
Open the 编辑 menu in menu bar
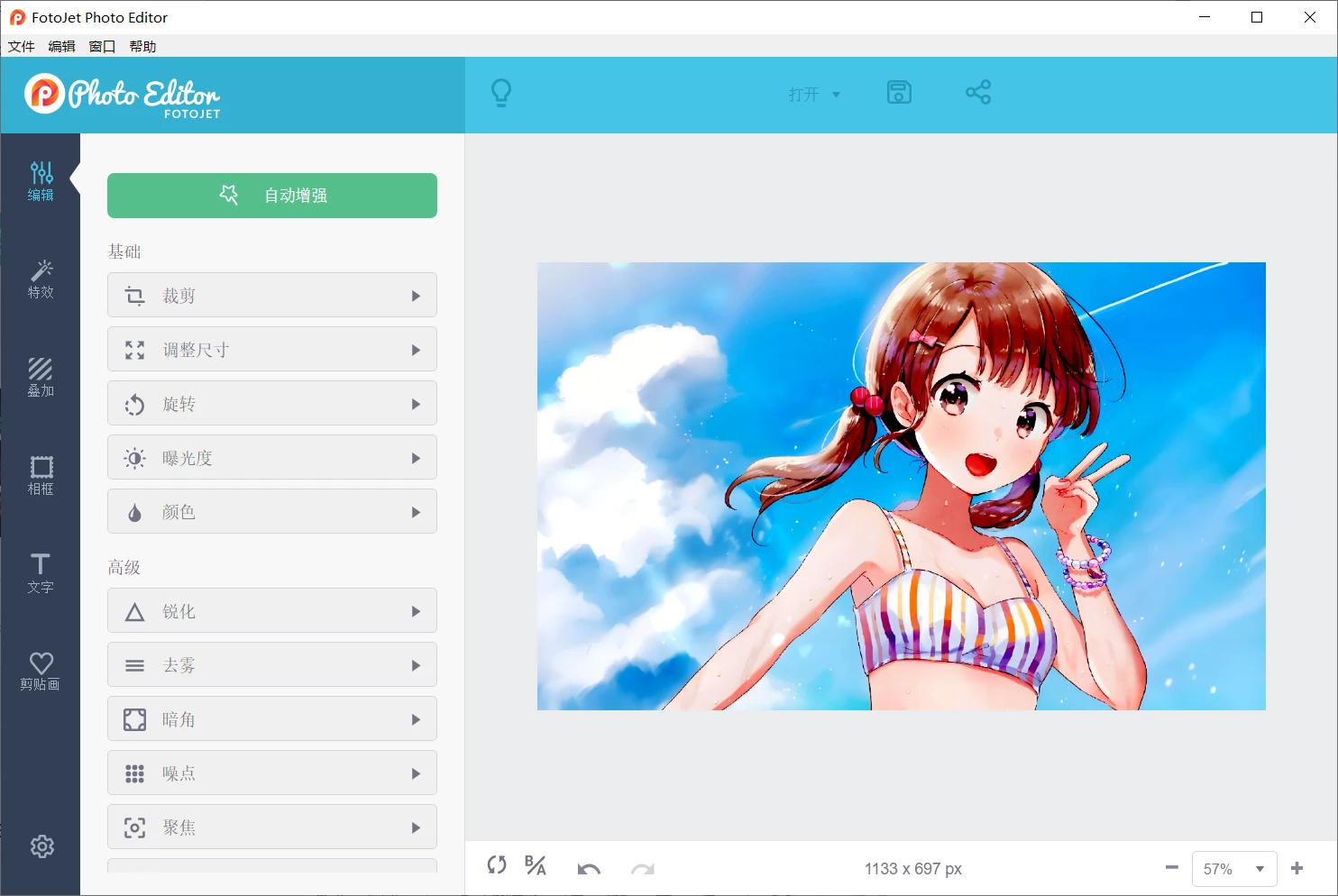(x=62, y=46)
